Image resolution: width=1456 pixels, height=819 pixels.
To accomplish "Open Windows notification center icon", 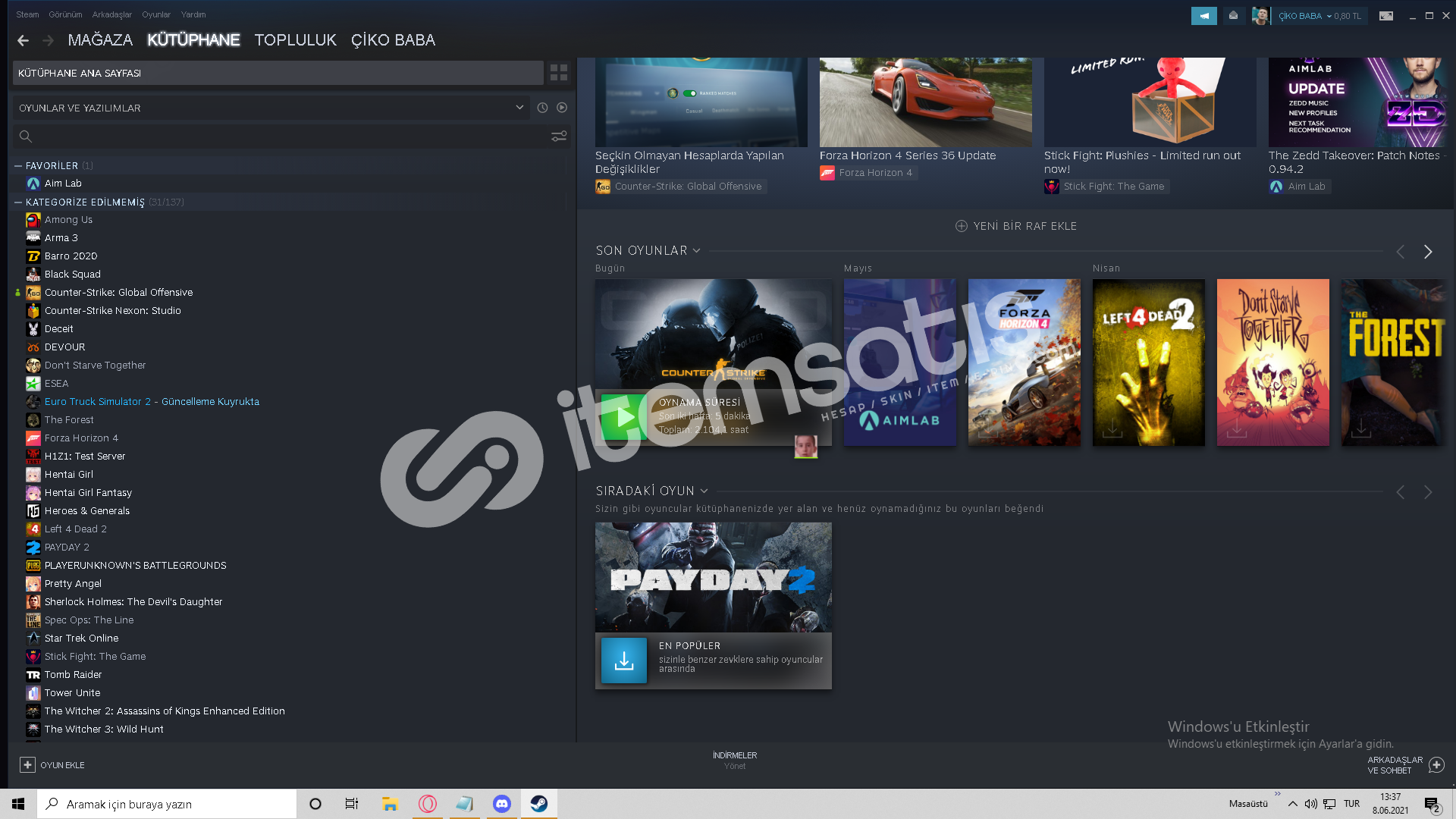I will tap(1432, 805).
